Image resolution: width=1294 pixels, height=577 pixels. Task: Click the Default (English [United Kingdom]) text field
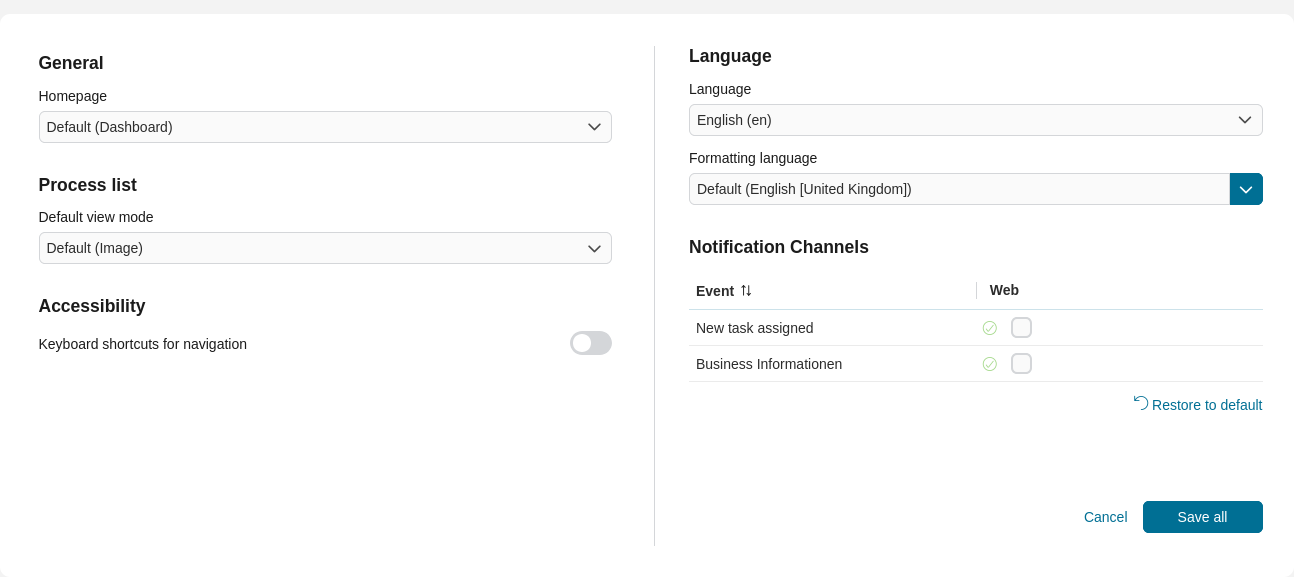(x=958, y=189)
